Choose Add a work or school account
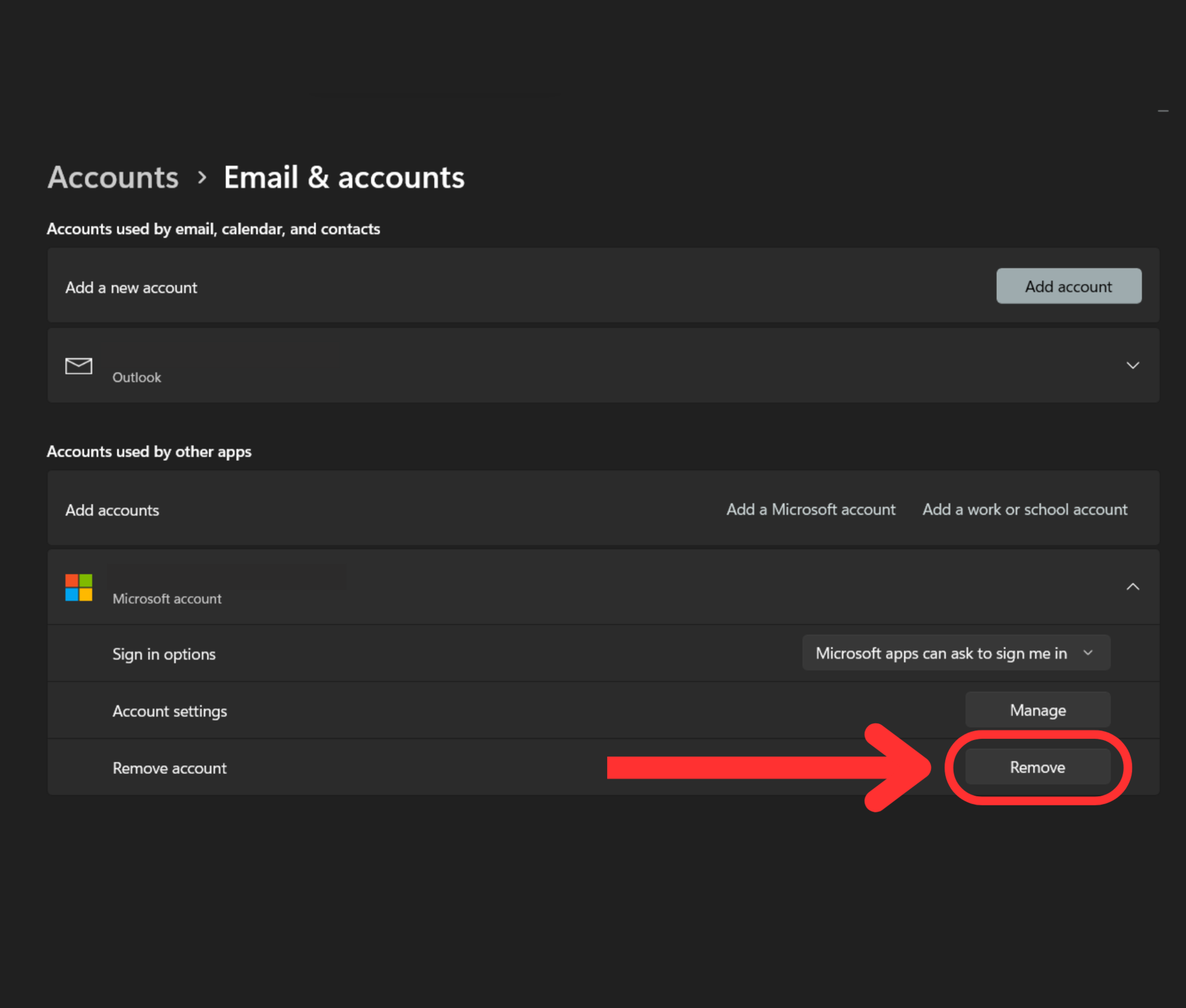Screen dimensions: 1186x1008 click(1024, 510)
